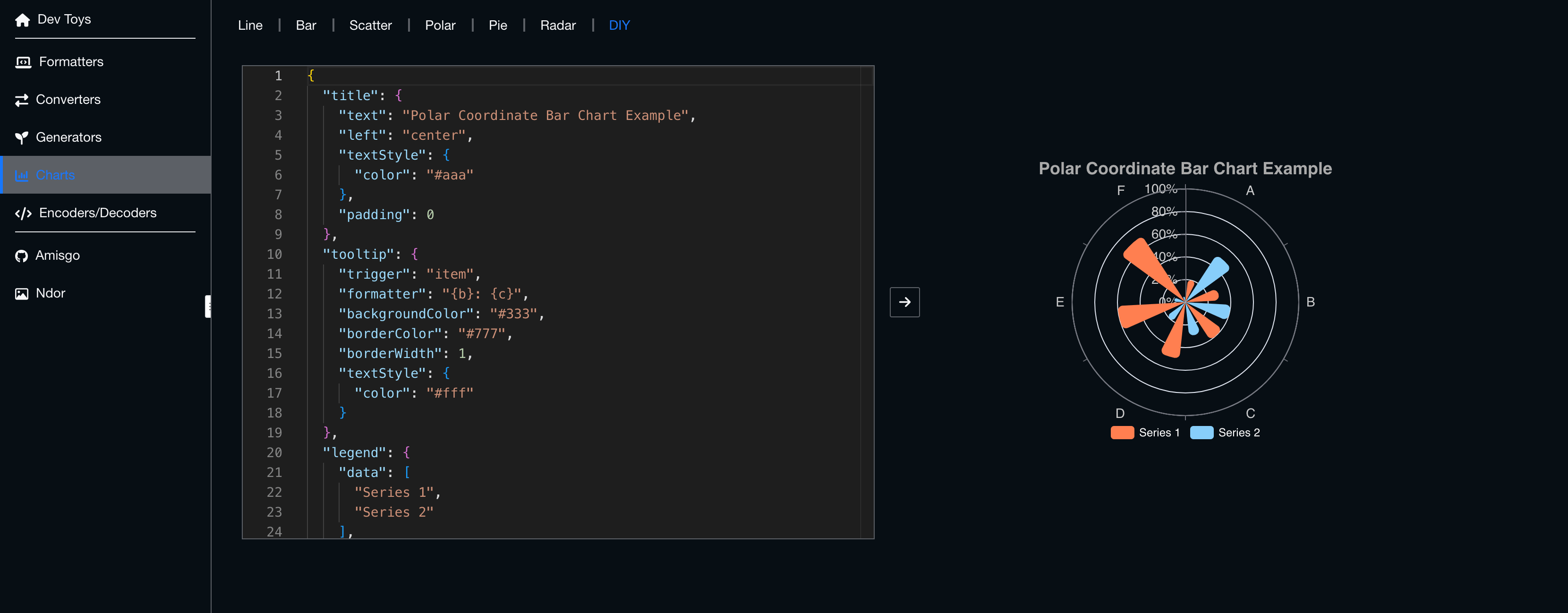Open Generators via its sprout icon

point(22,137)
